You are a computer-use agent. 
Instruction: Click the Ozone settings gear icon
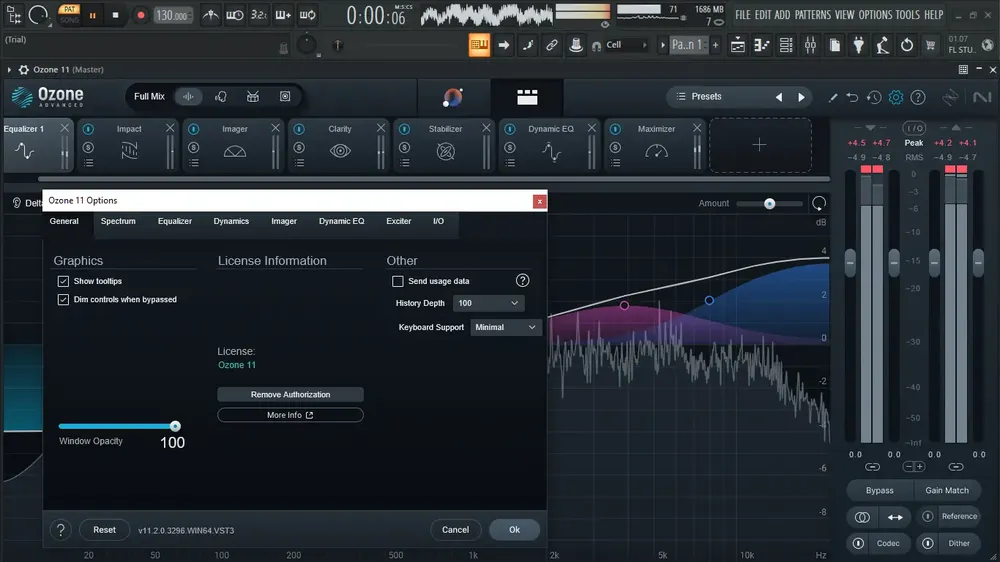click(x=896, y=97)
